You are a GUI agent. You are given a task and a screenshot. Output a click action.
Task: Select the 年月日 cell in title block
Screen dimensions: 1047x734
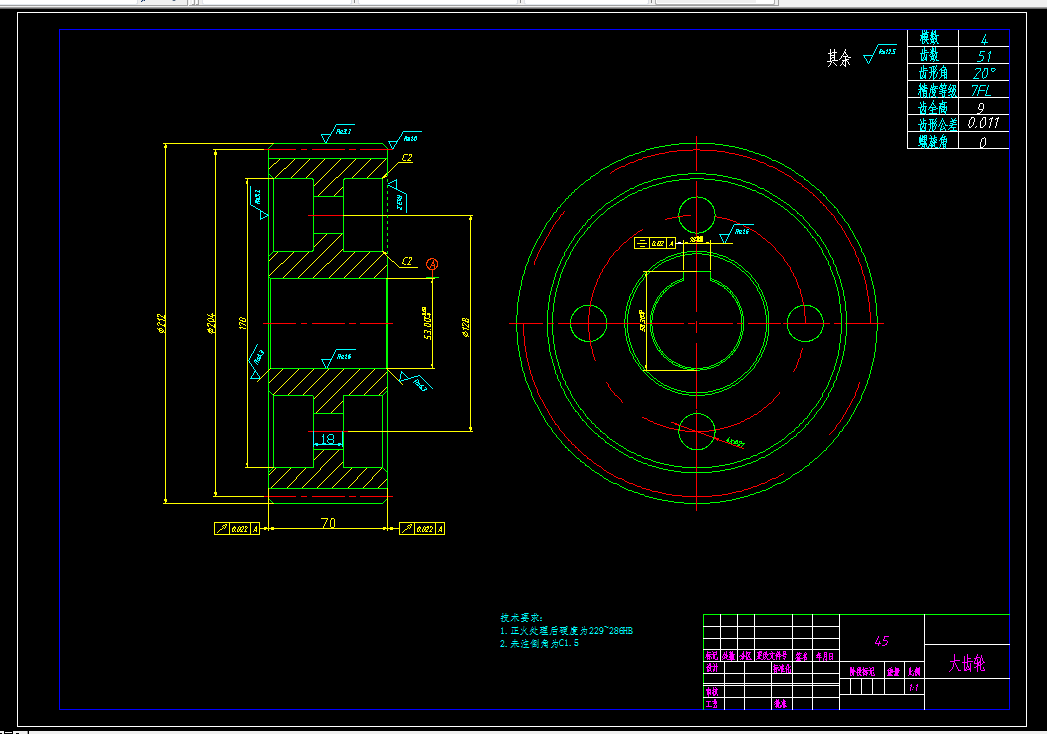(825, 657)
